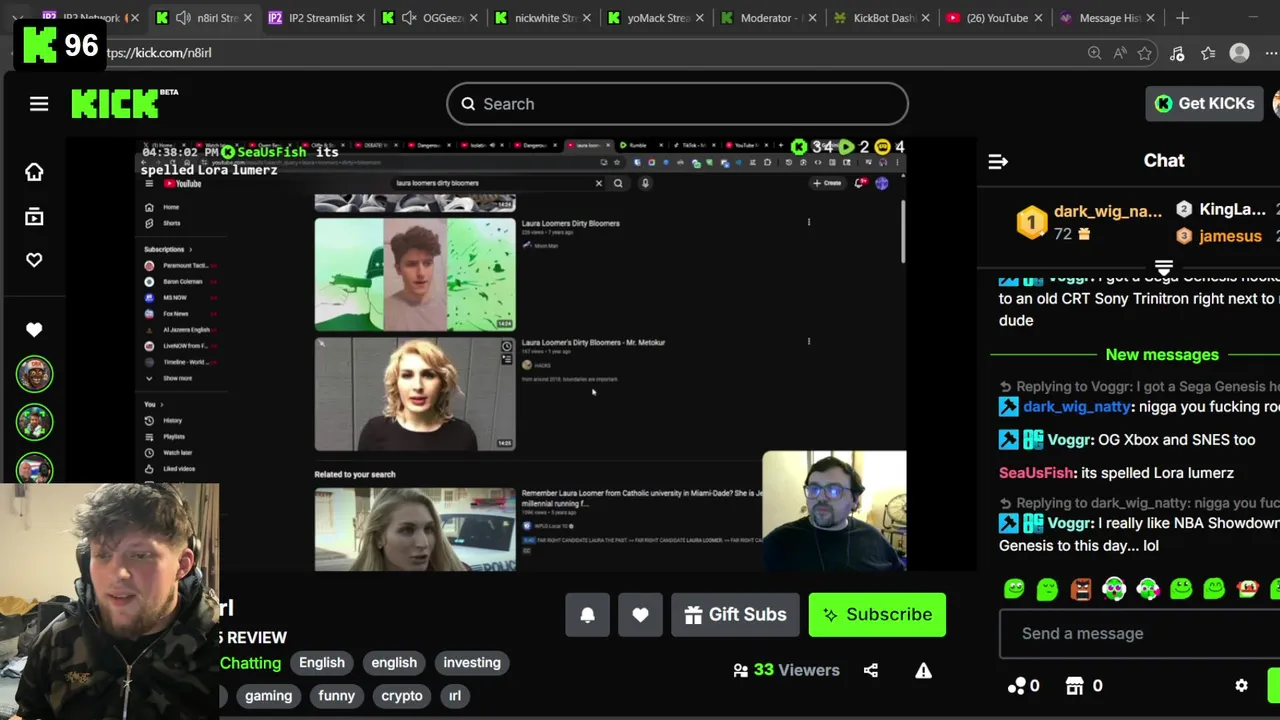
Task: Open the Browse icon in the Kick sidebar
Action: (x=34, y=217)
